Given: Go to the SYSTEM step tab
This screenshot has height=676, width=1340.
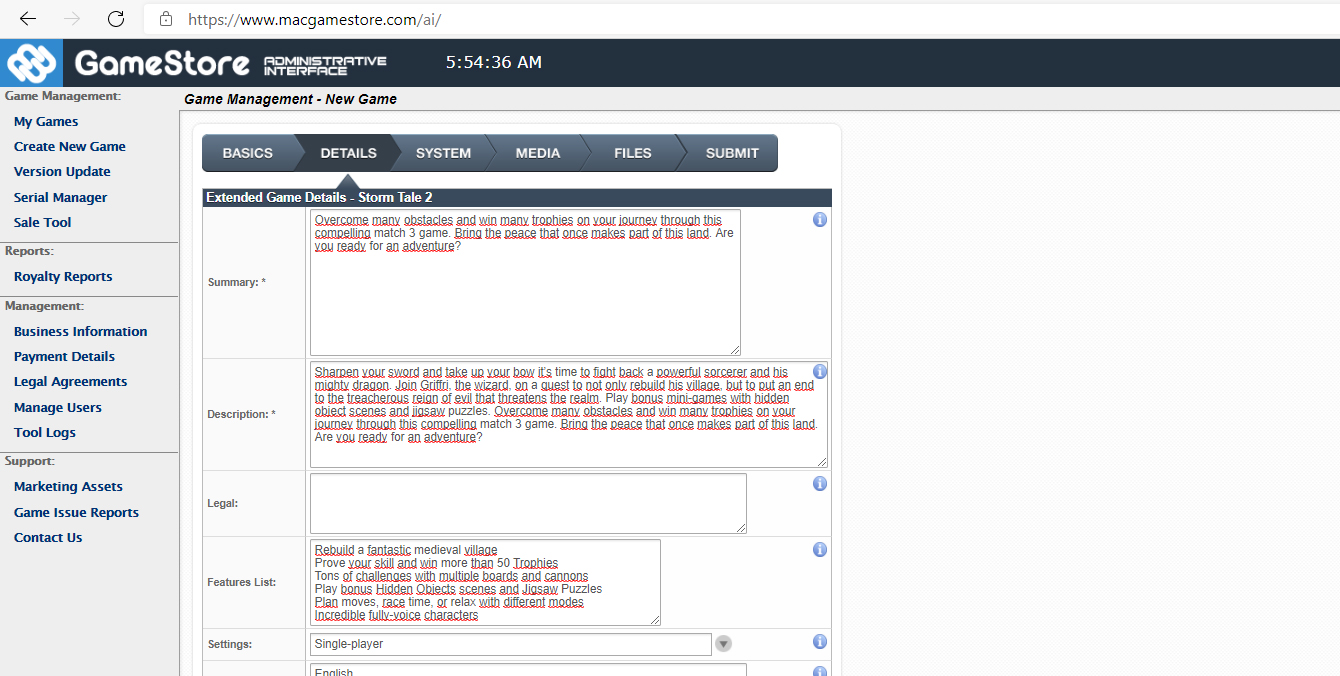Looking at the screenshot, I should (x=443, y=153).
